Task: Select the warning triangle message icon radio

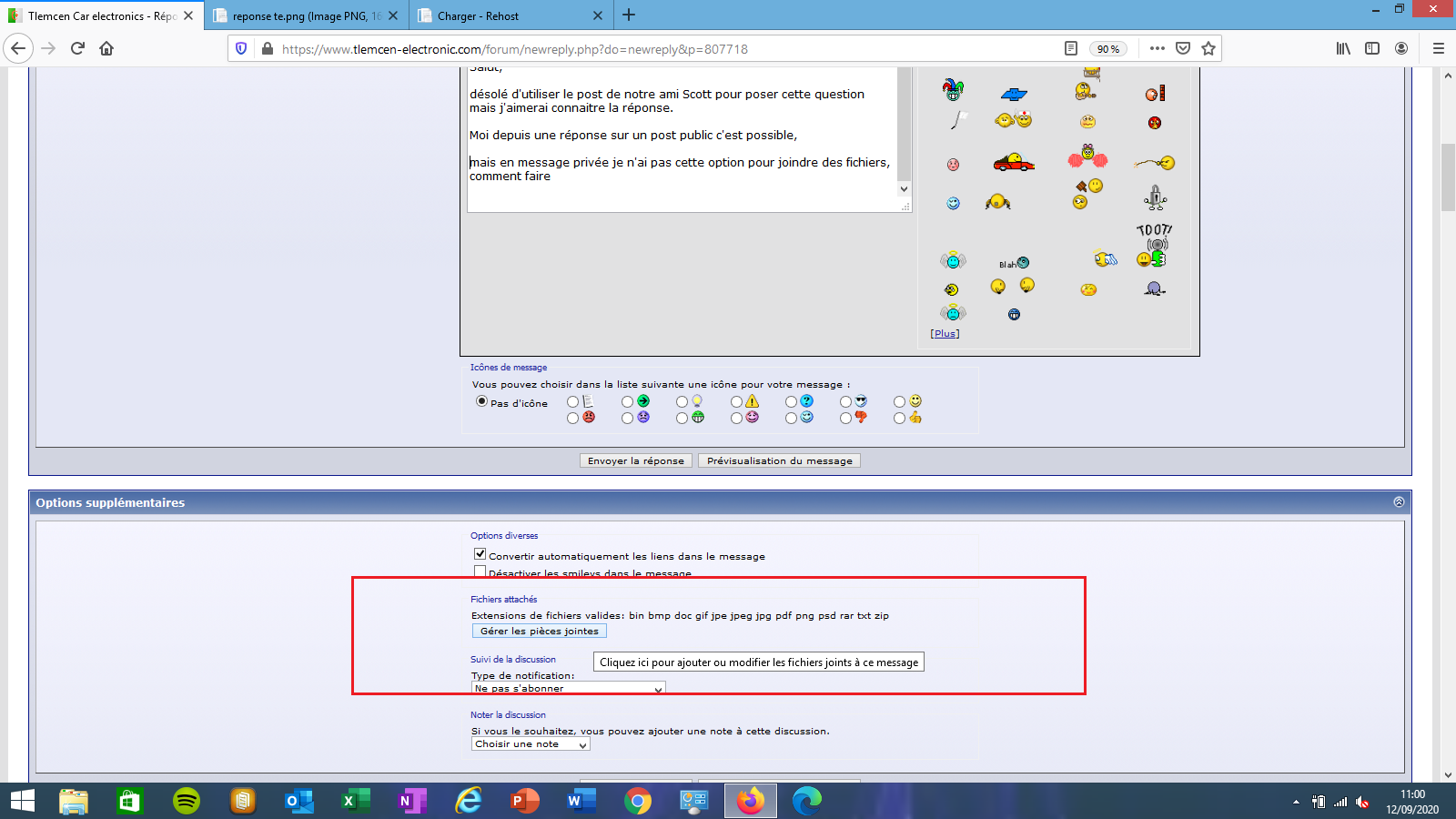Action: (x=736, y=401)
